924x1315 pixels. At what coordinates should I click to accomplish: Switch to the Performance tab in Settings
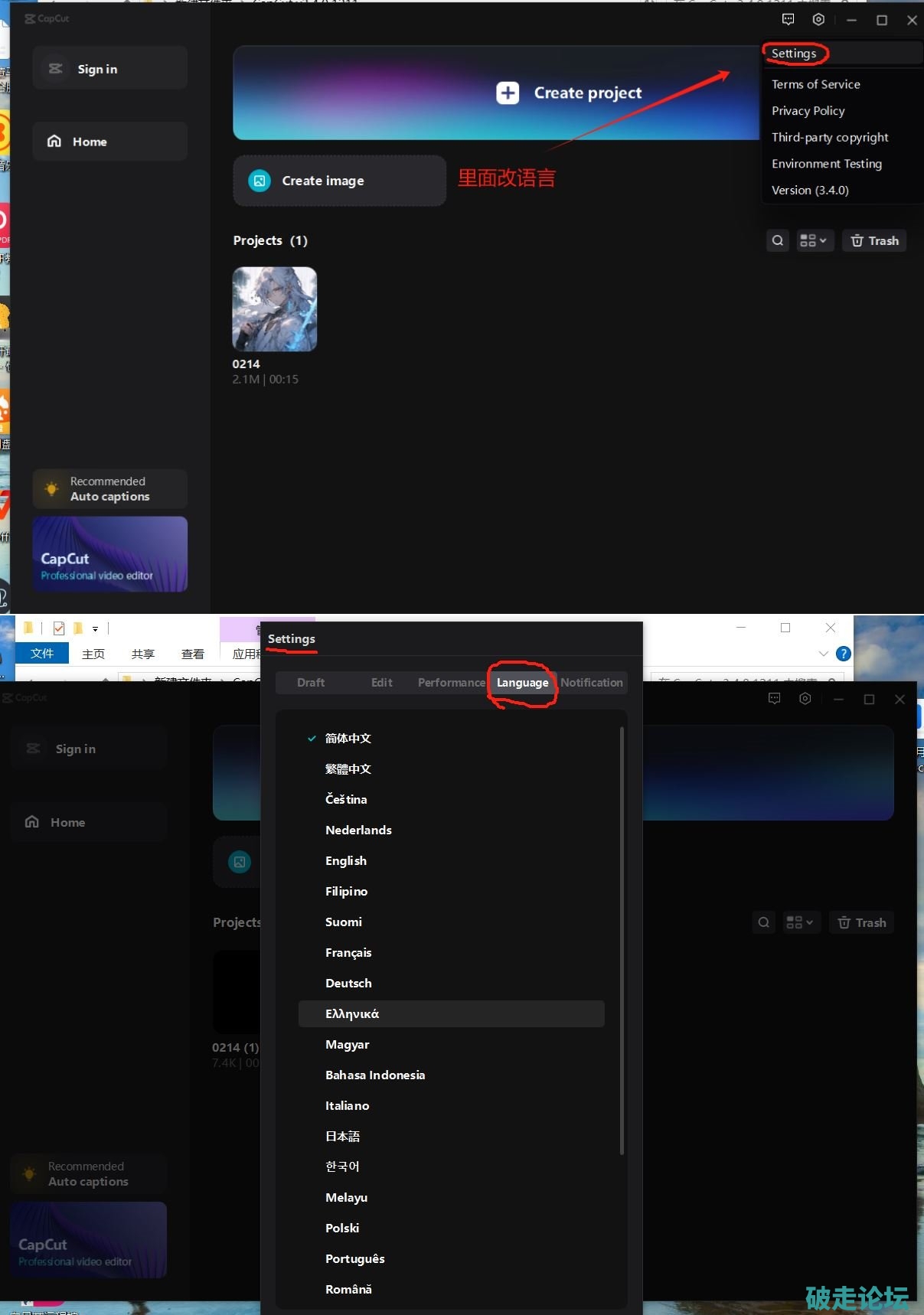click(x=451, y=682)
